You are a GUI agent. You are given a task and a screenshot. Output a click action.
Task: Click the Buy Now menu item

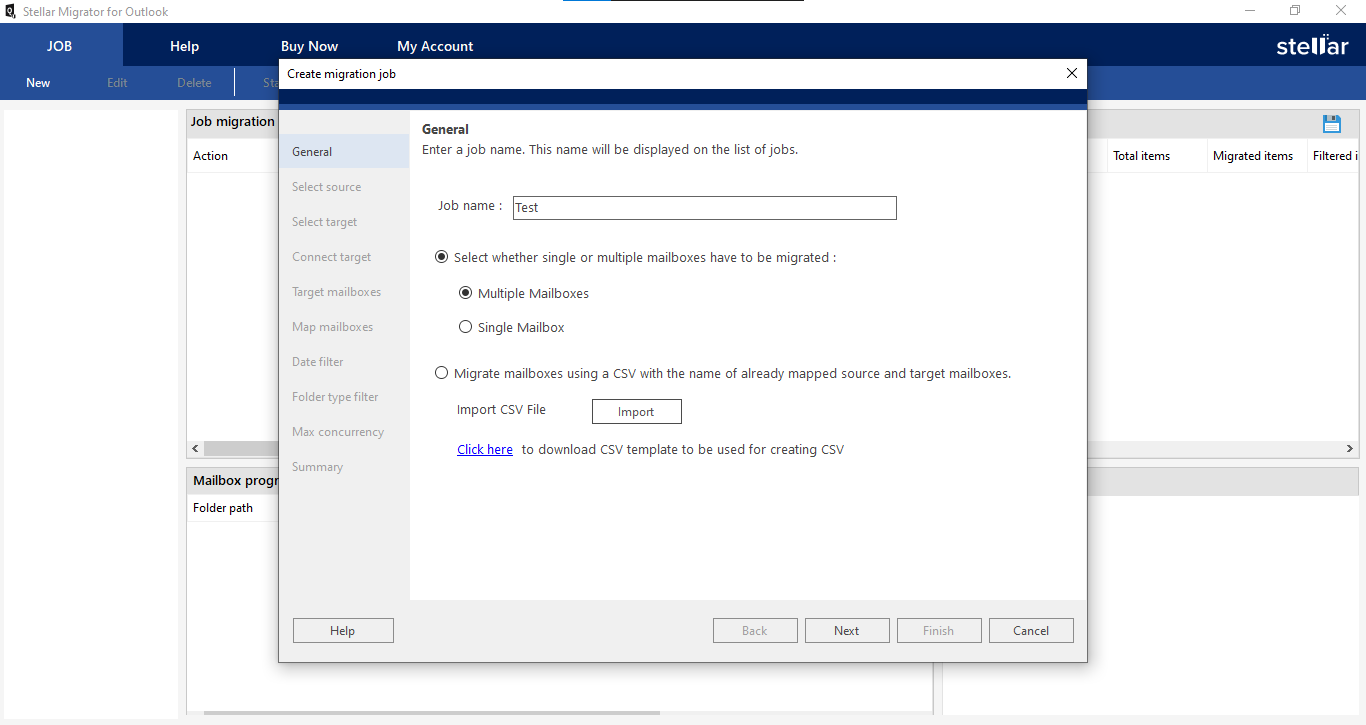pos(309,45)
